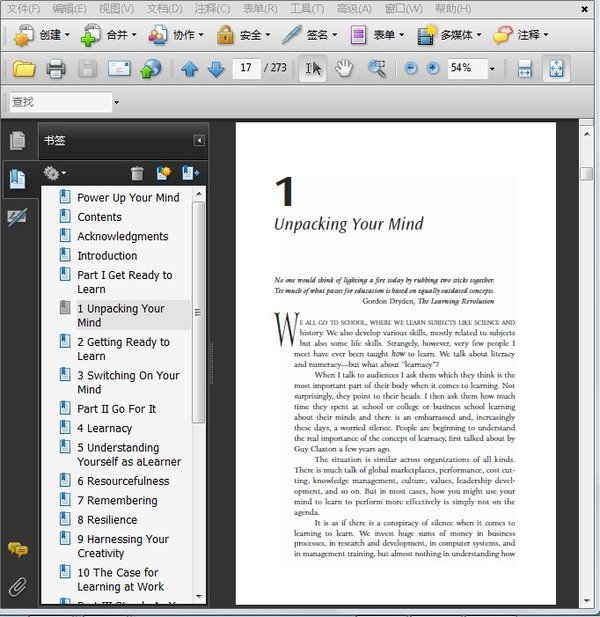Open the Introduction bookmark
This screenshot has width=600, height=617.
tap(107, 256)
